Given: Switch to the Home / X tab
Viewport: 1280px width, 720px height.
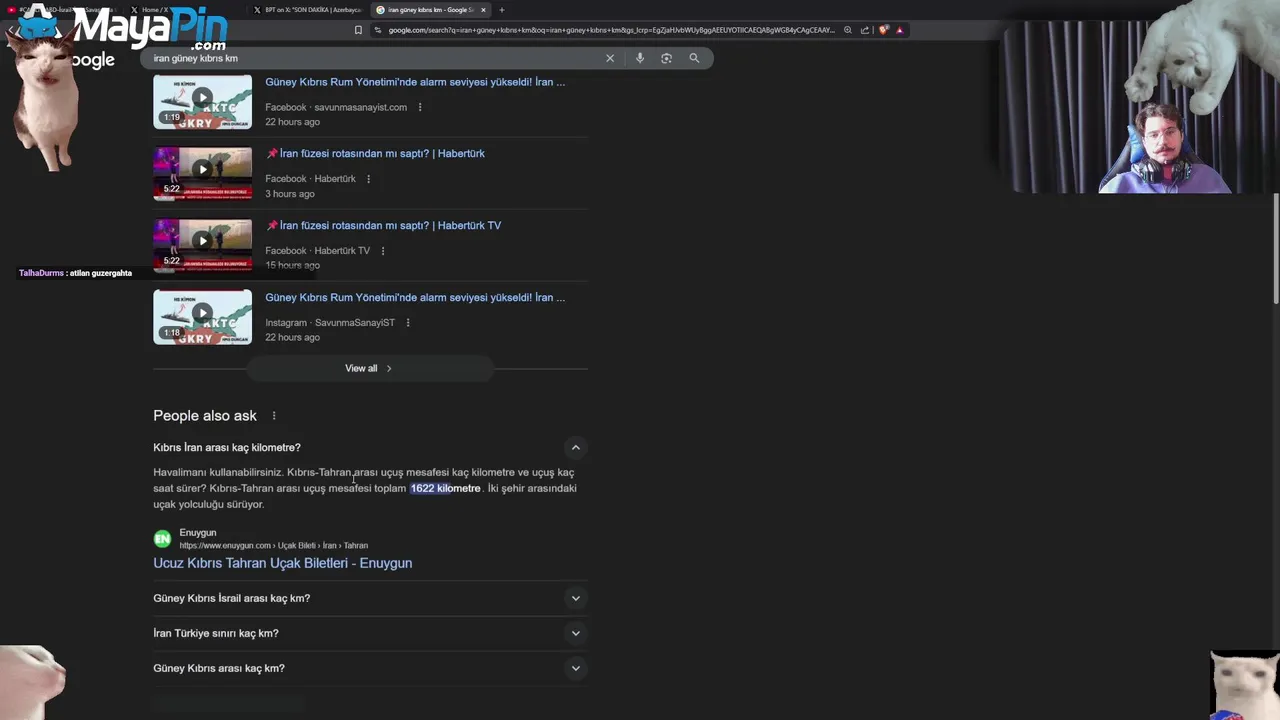Looking at the screenshot, I should point(181,10).
